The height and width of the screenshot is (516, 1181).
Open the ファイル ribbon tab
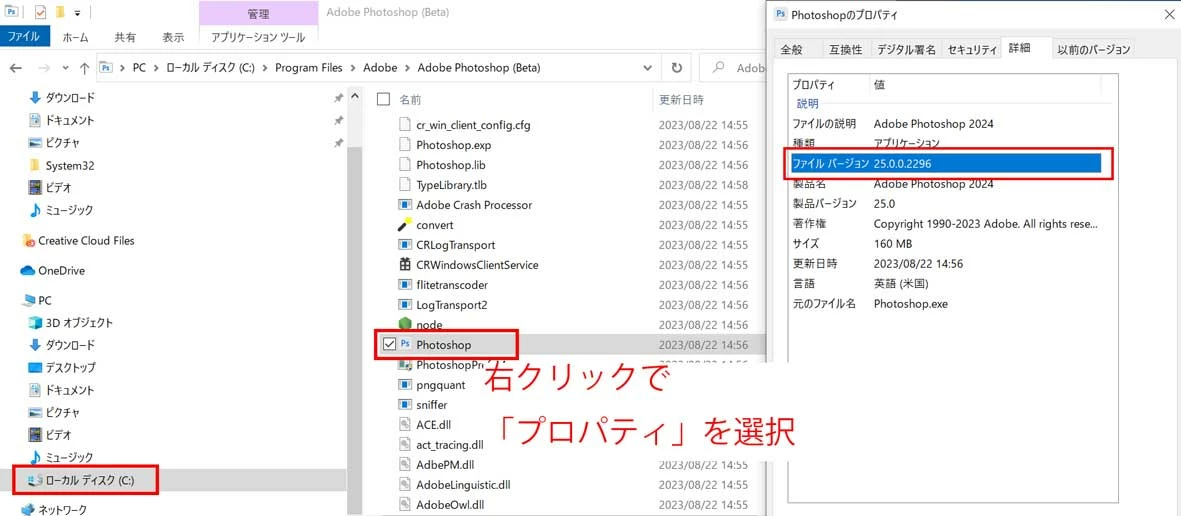(x=25, y=36)
